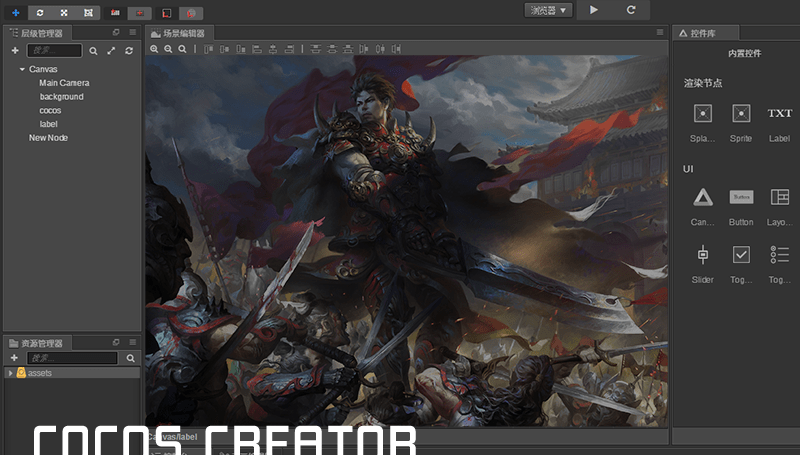Viewport: 800px width, 455px height.
Task: Collapse the Canvas node
Action: tap(22, 69)
